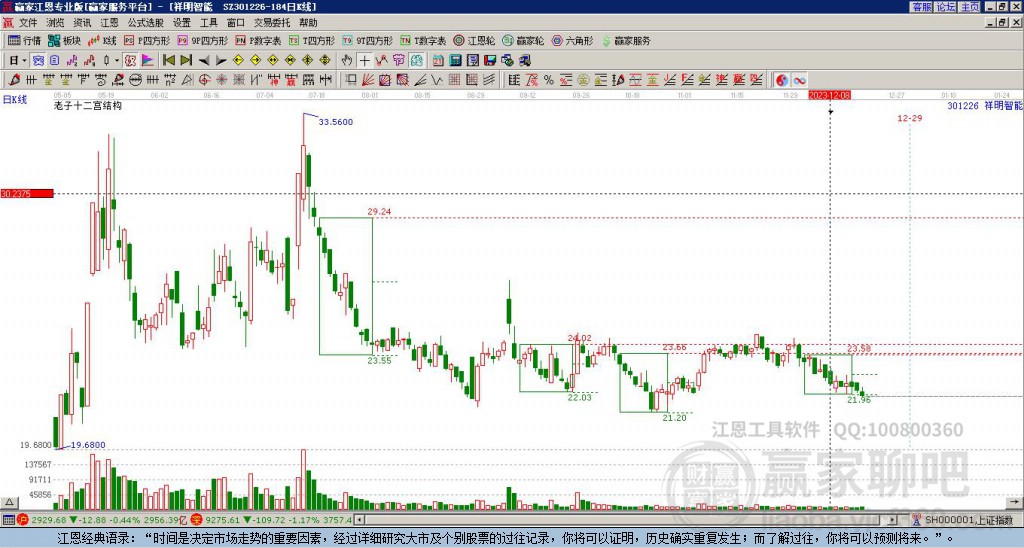Screen dimensions: 1024x548
Task: Click the 301226 祥明智能 stock label
Action: pyautogui.click(x=985, y=105)
